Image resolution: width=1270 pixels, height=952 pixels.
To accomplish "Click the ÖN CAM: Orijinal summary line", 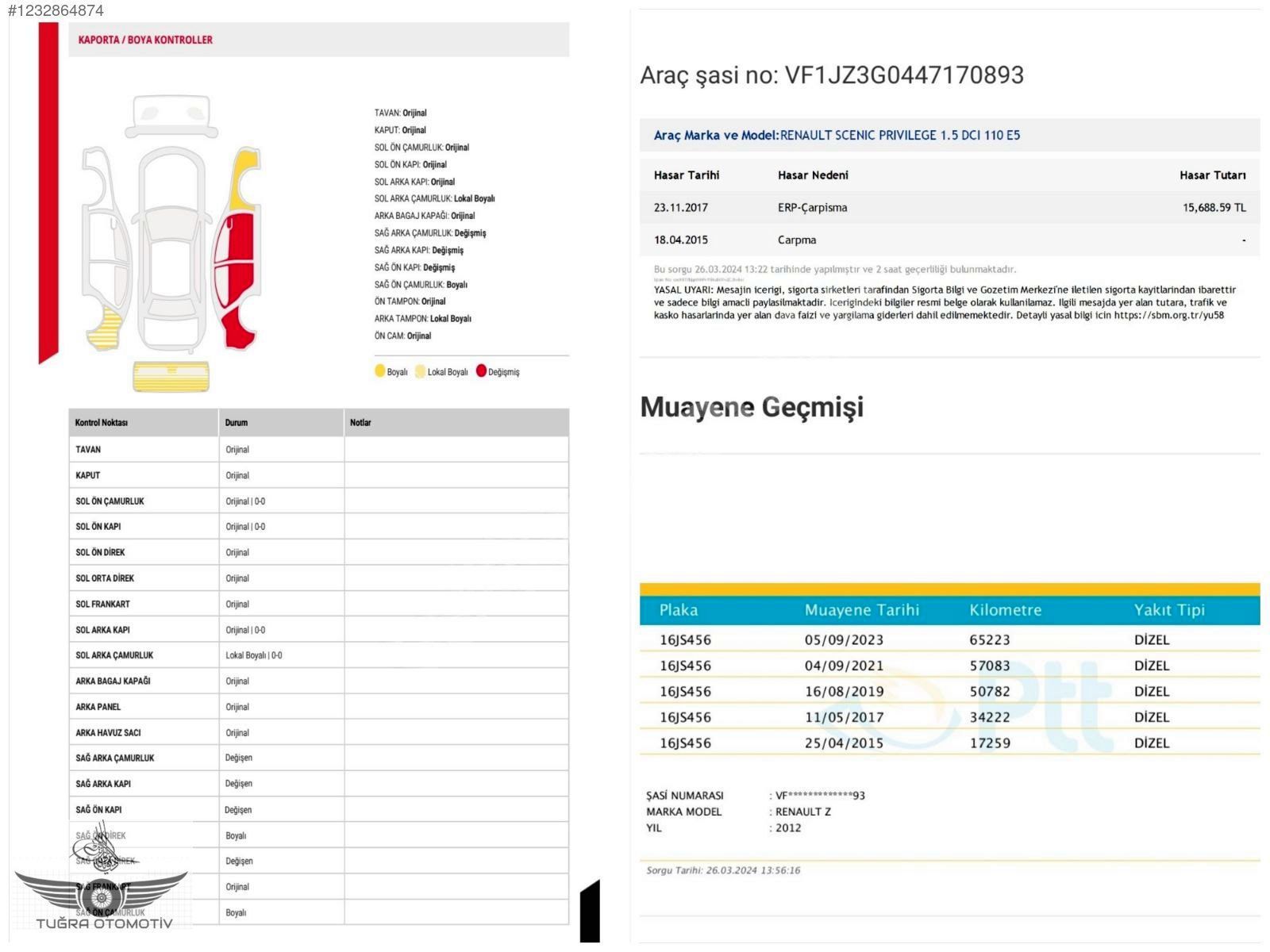I will pos(402,336).
